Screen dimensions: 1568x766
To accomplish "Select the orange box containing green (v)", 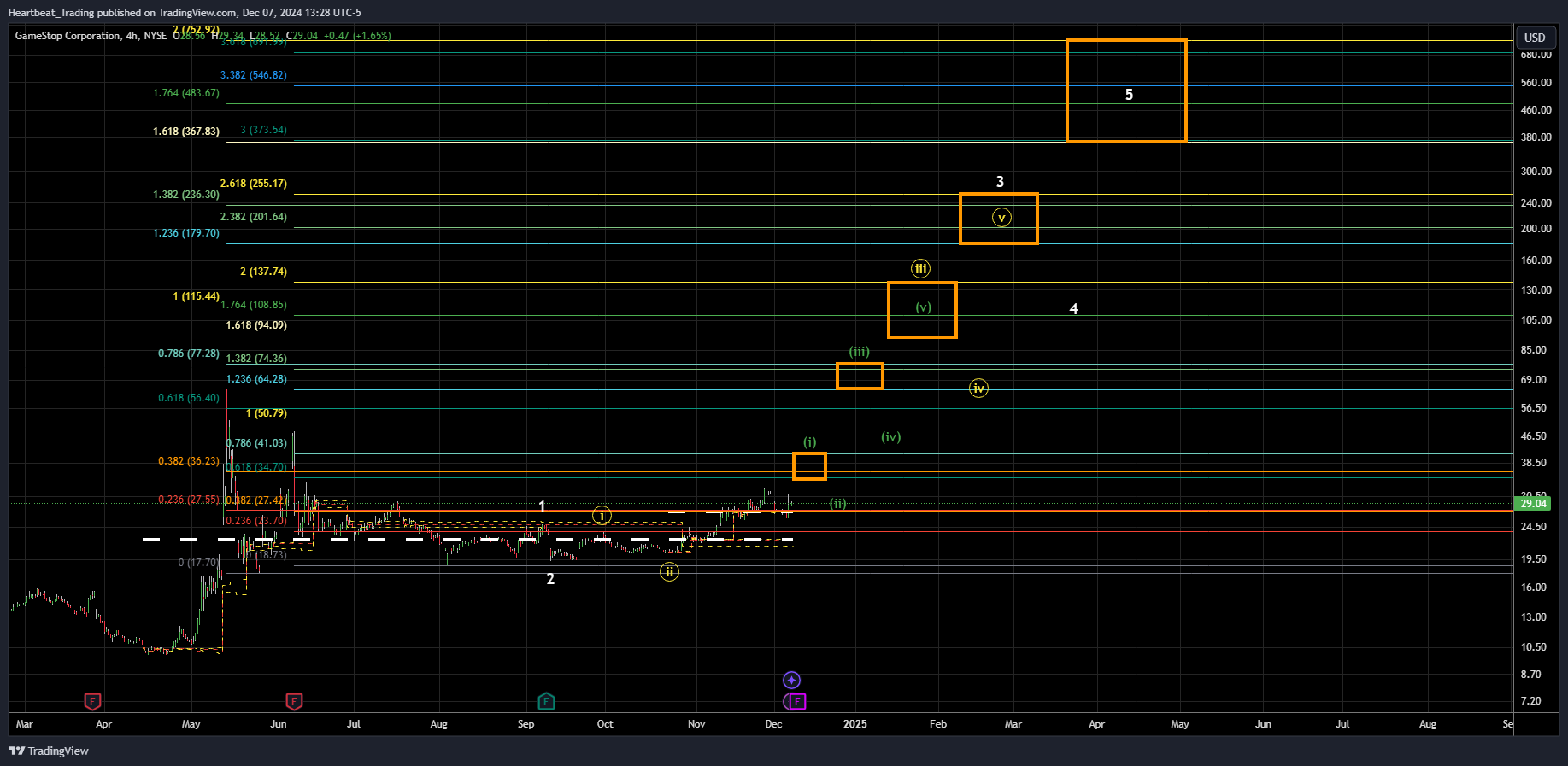I will [922, 310].
